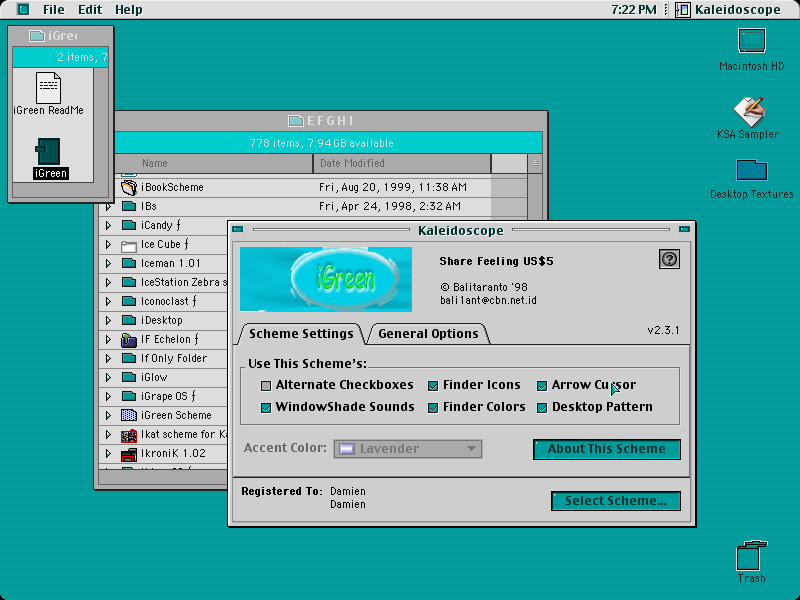Select the iDesktop folder icon
Screen dimensions: 800x600
tap(129, 320)
